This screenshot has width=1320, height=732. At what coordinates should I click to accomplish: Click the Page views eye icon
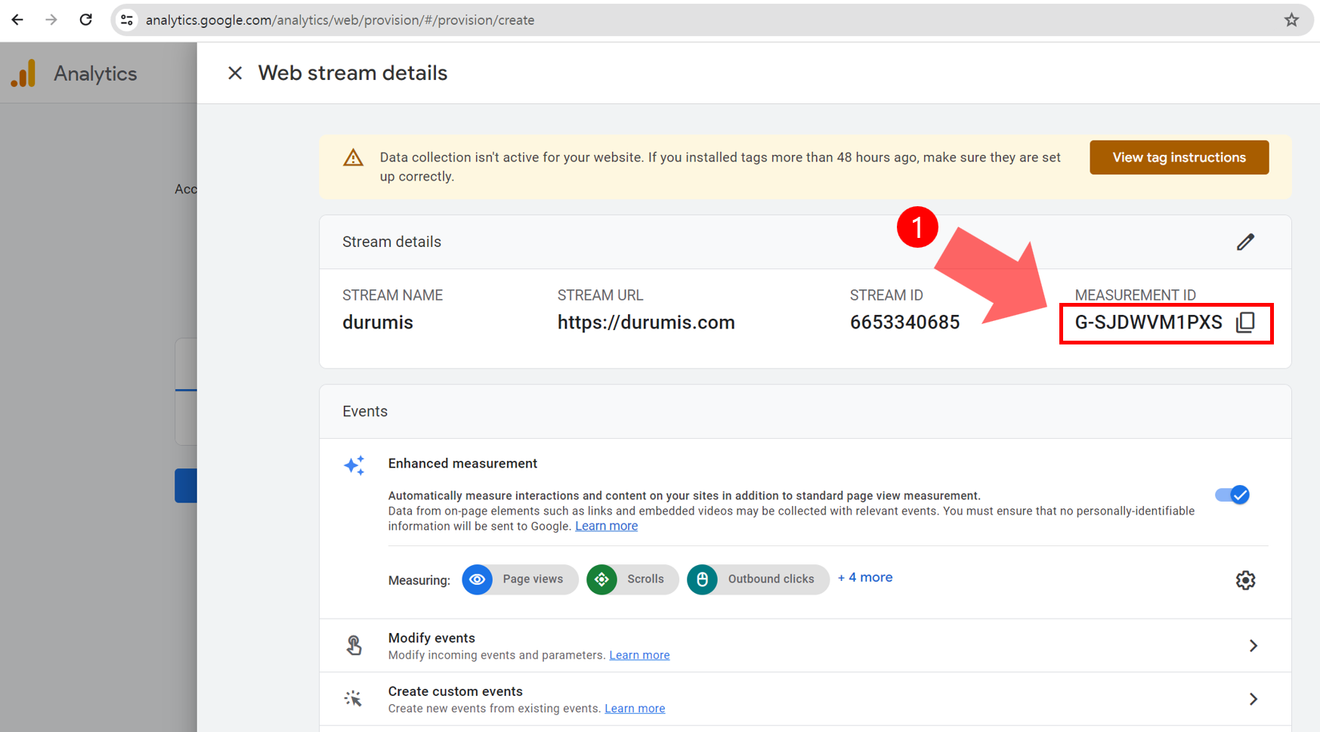coord(478,579)
